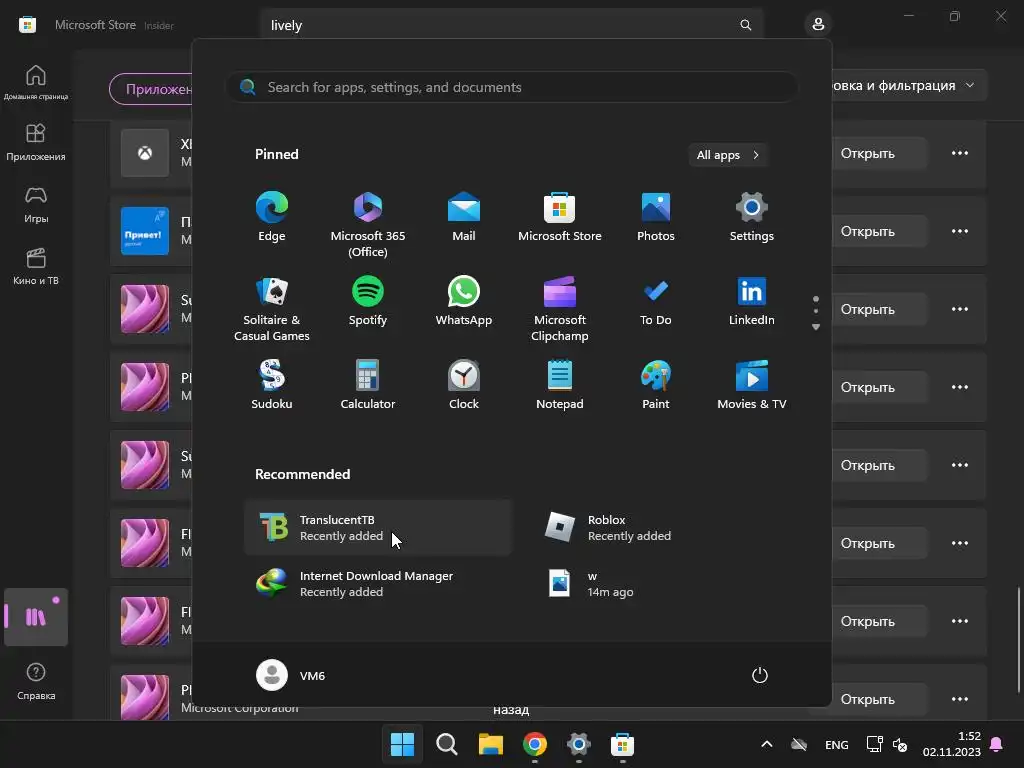The width and height of the screenshot is (1024, 768).
Task: Open the VM6 user account menu
Action: click(x=291, y=675)
